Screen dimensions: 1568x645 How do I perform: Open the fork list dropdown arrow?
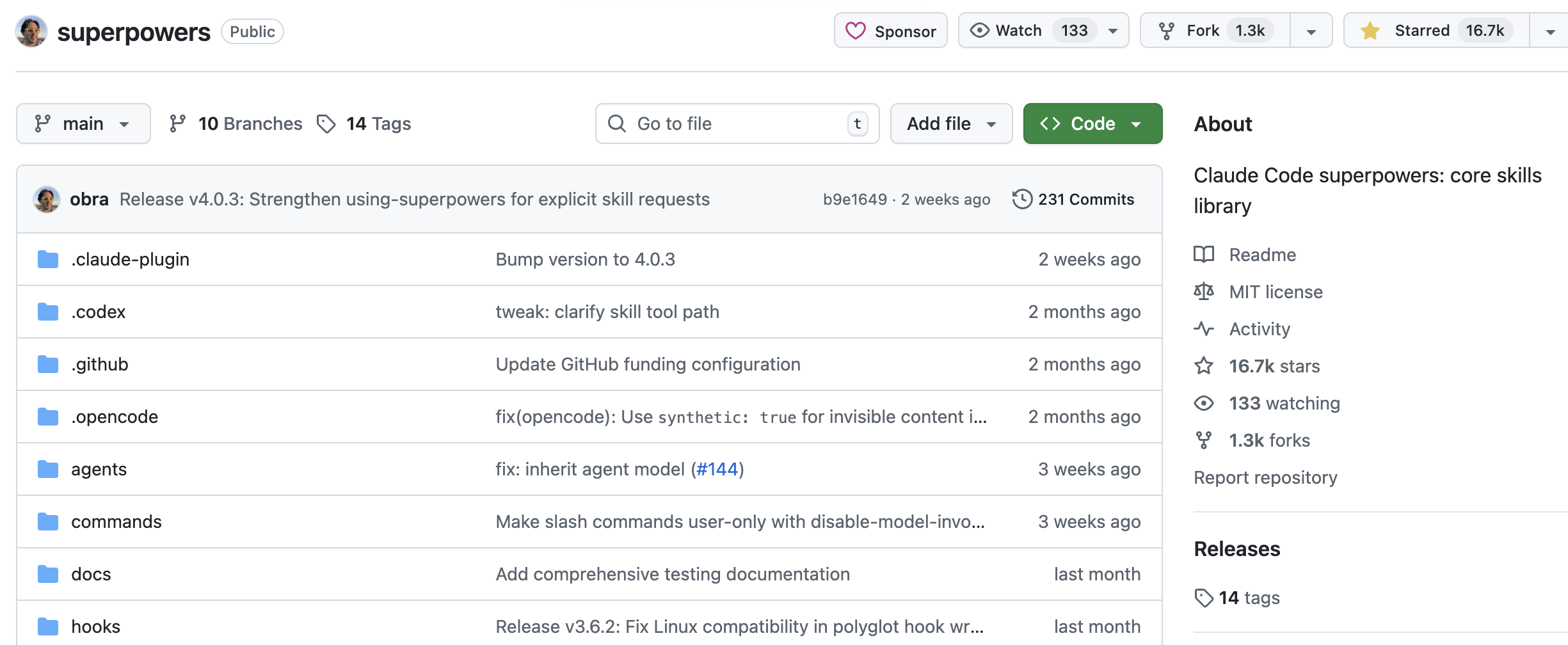1311,31
